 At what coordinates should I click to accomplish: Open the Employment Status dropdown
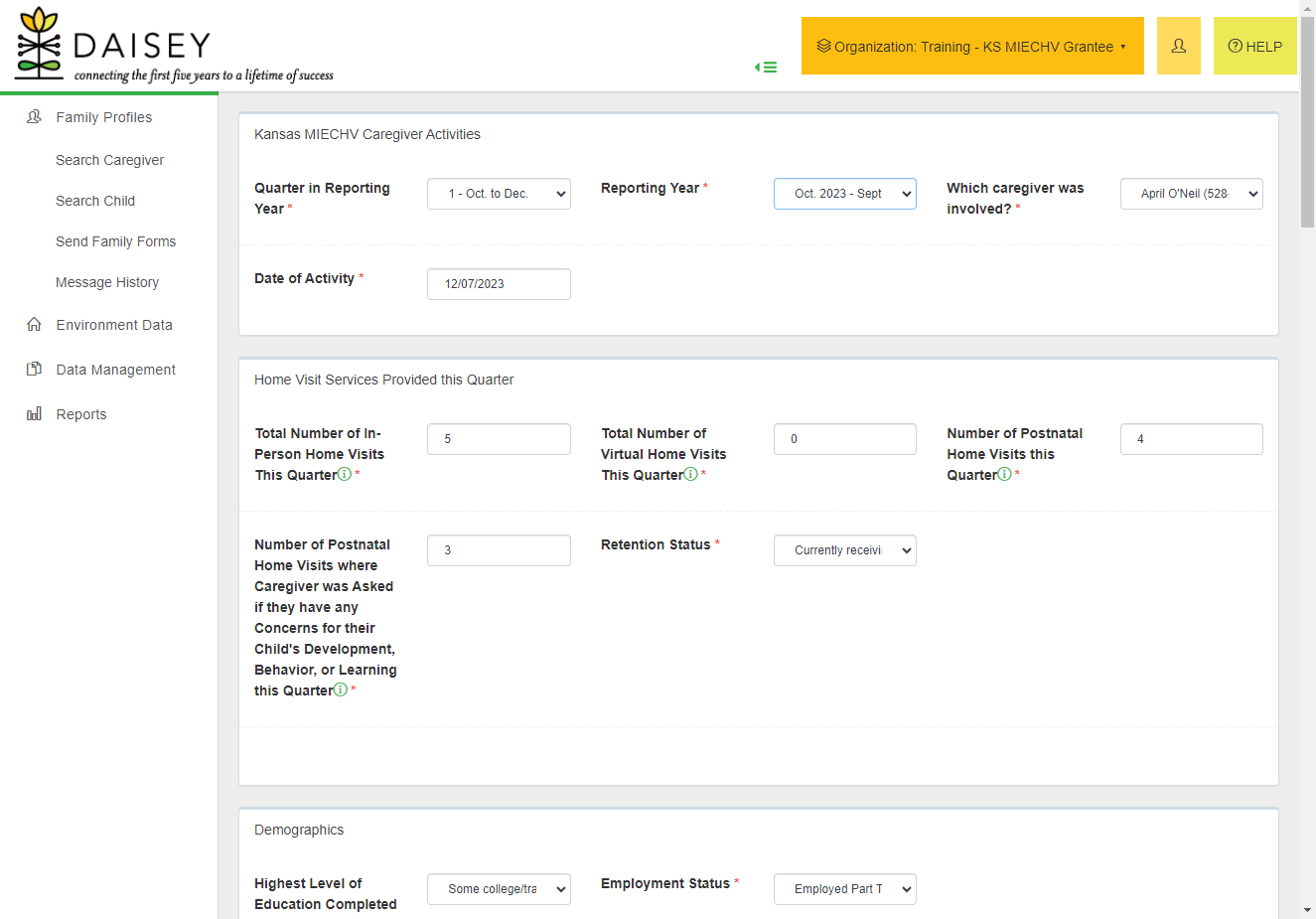coord(845,889)
